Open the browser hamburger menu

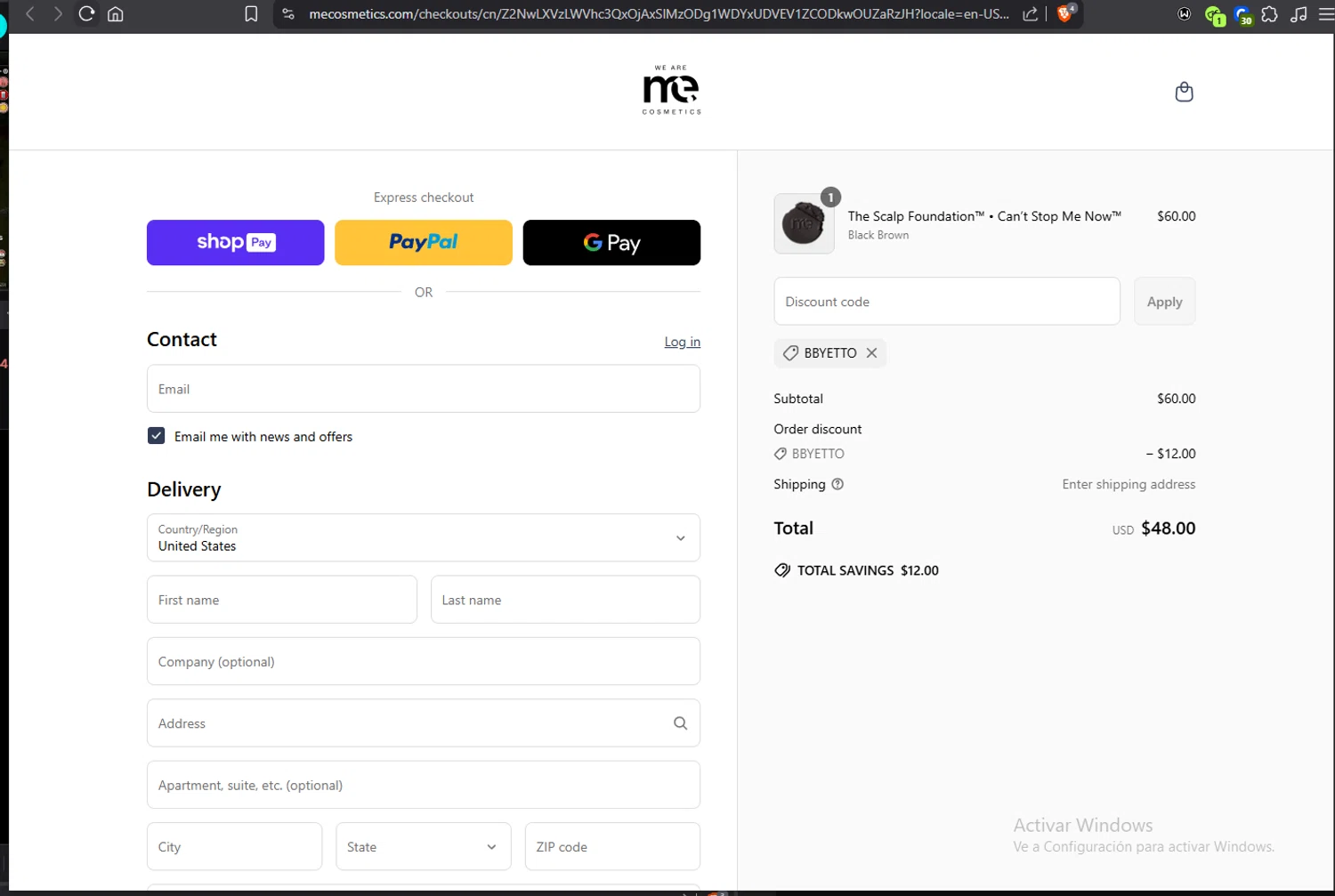point(1326,14)
